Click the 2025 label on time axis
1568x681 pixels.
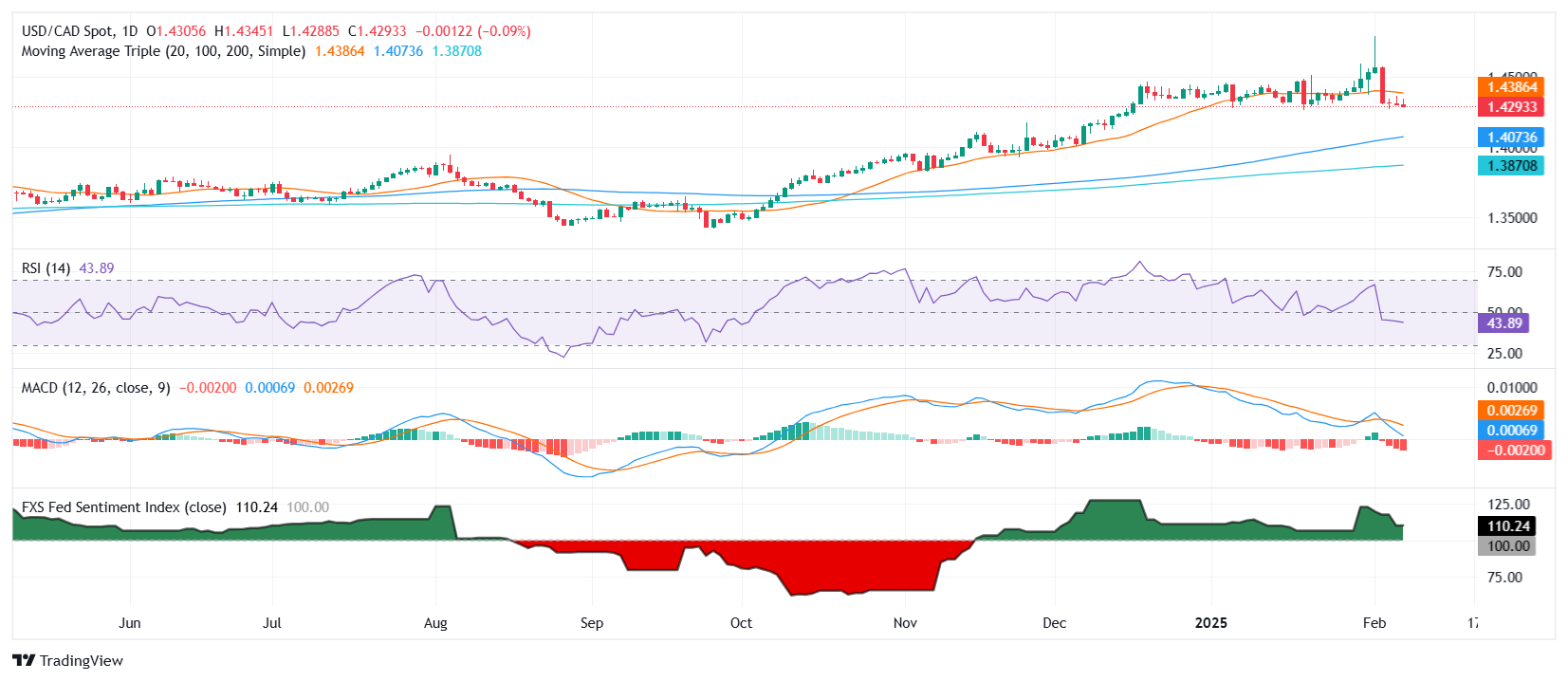[x=1210, y=623]
